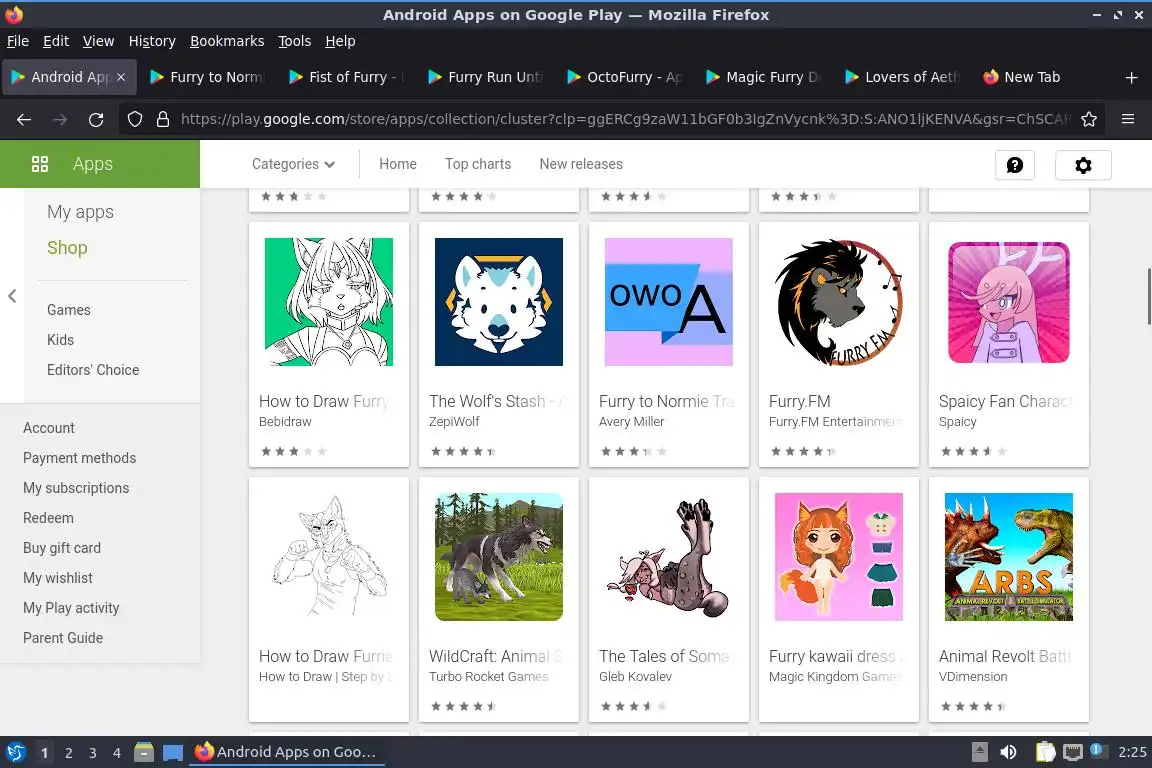Reload the Google Play page

(96, 119)
